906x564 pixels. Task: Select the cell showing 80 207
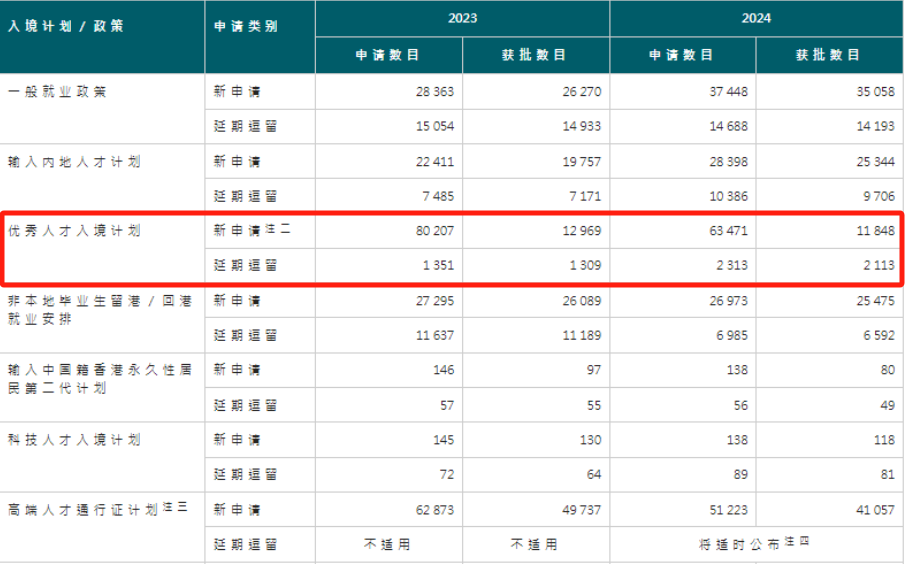pos(433,231)
